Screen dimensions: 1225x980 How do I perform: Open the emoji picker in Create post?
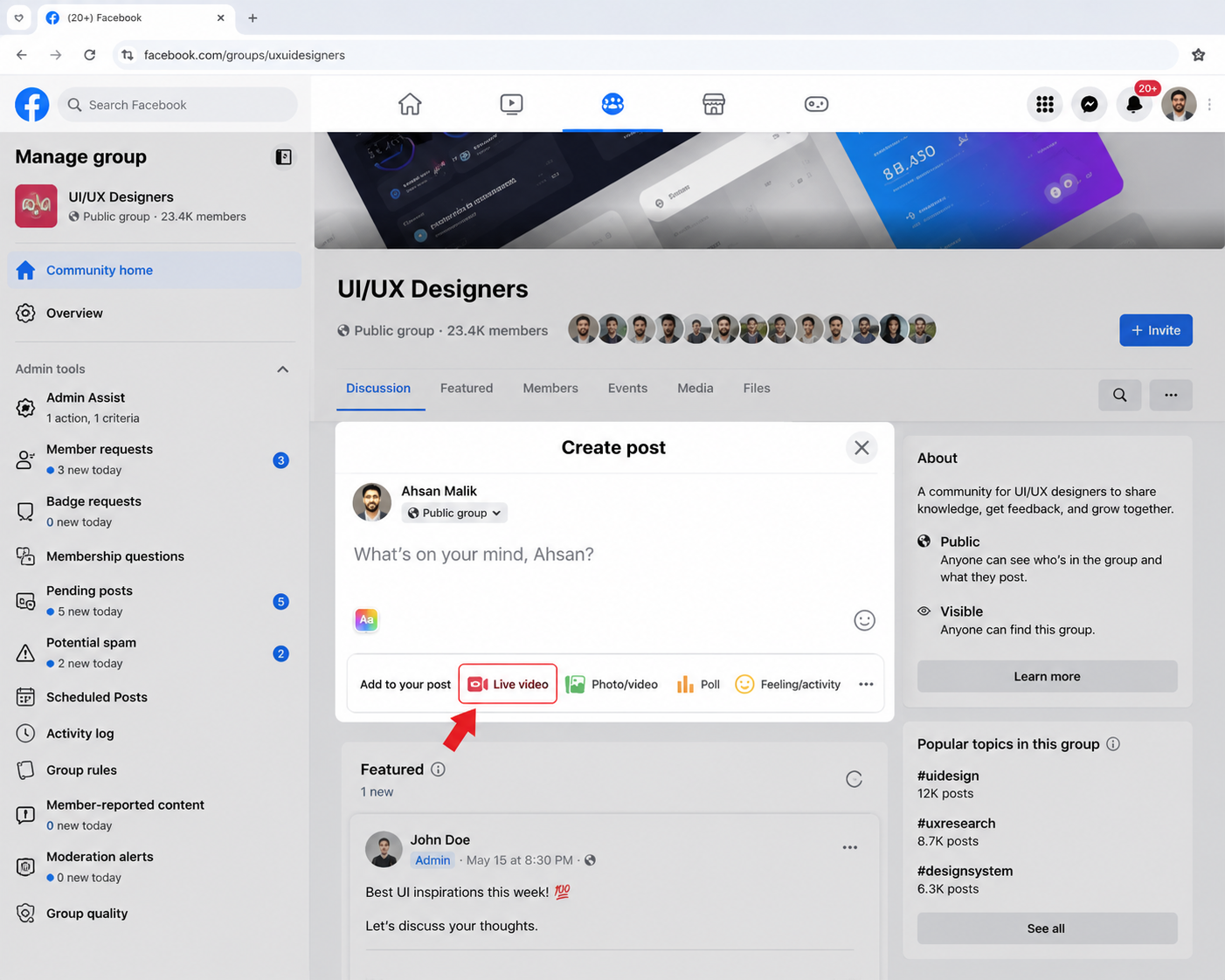(864, 620)
